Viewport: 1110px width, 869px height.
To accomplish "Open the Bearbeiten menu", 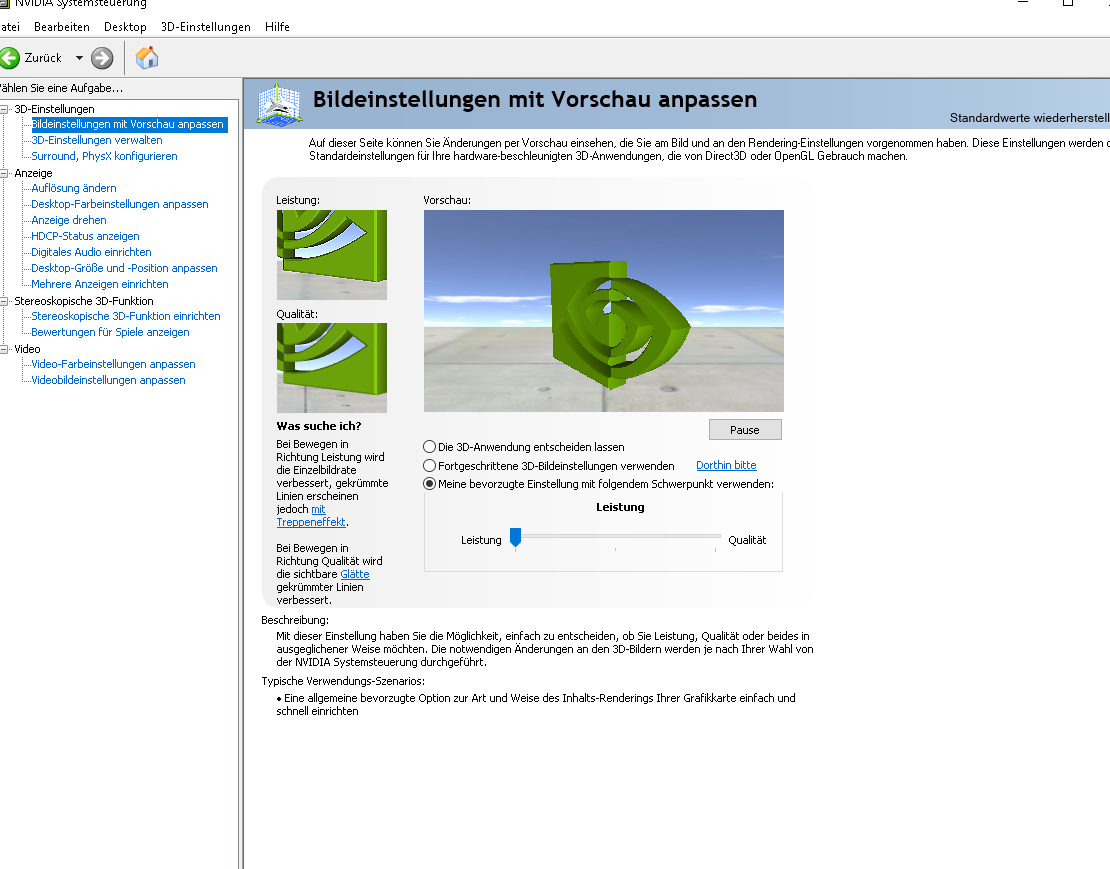I will (62, 27).
